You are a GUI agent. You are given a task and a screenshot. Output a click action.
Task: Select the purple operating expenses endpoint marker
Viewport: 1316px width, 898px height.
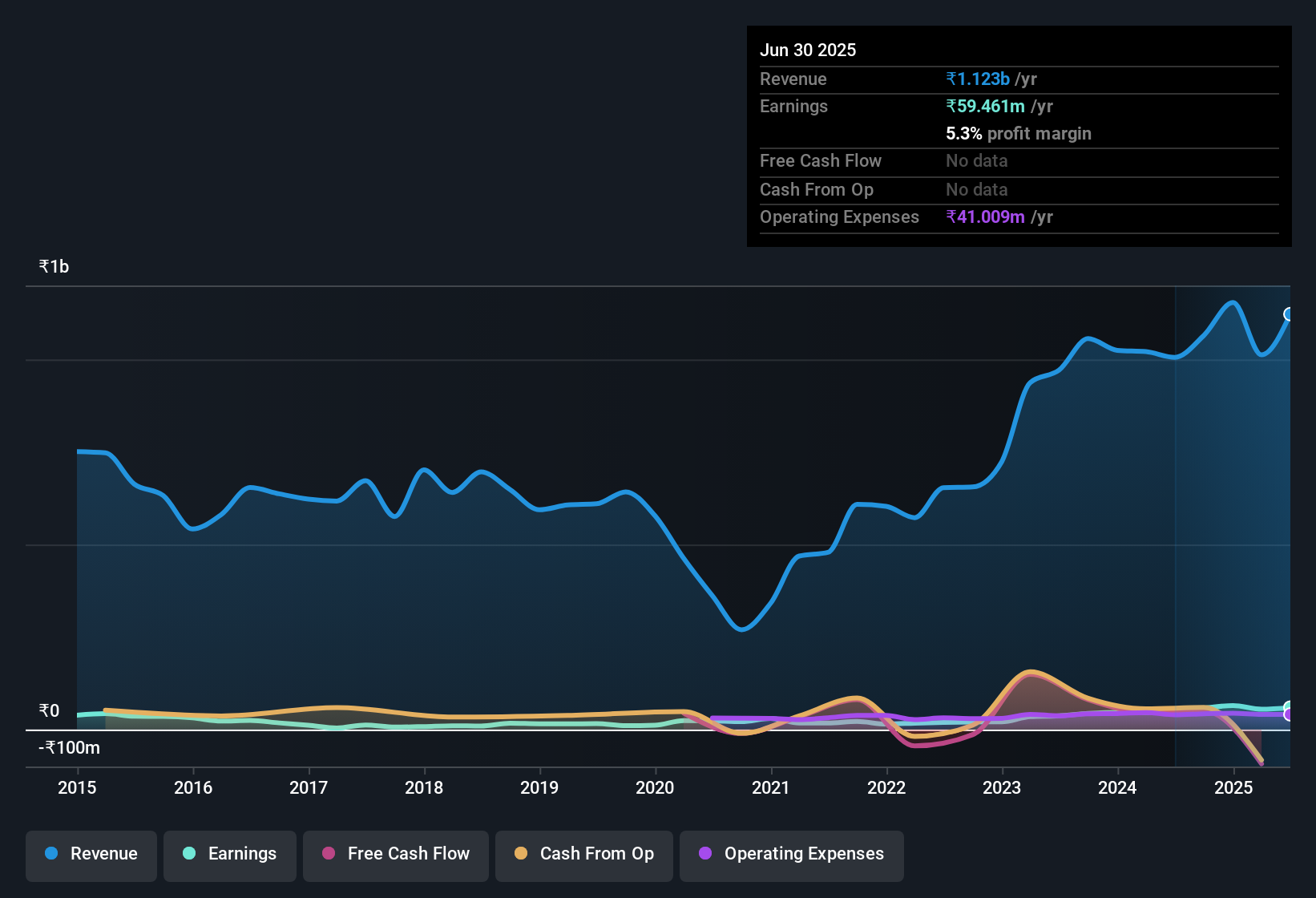[1289, 714]
